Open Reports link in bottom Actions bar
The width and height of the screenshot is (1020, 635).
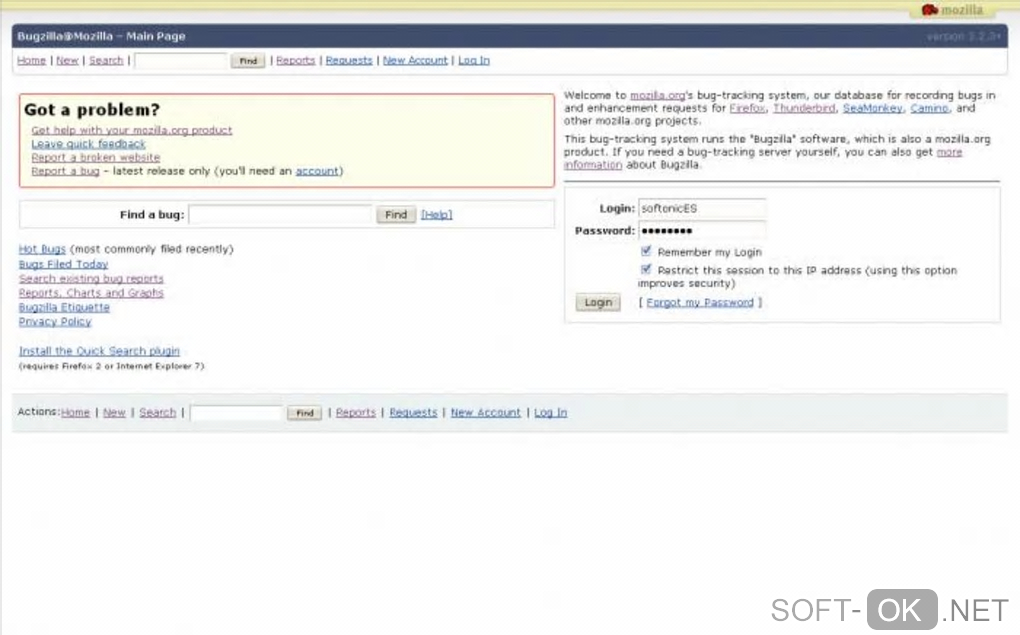coord(356,412)
